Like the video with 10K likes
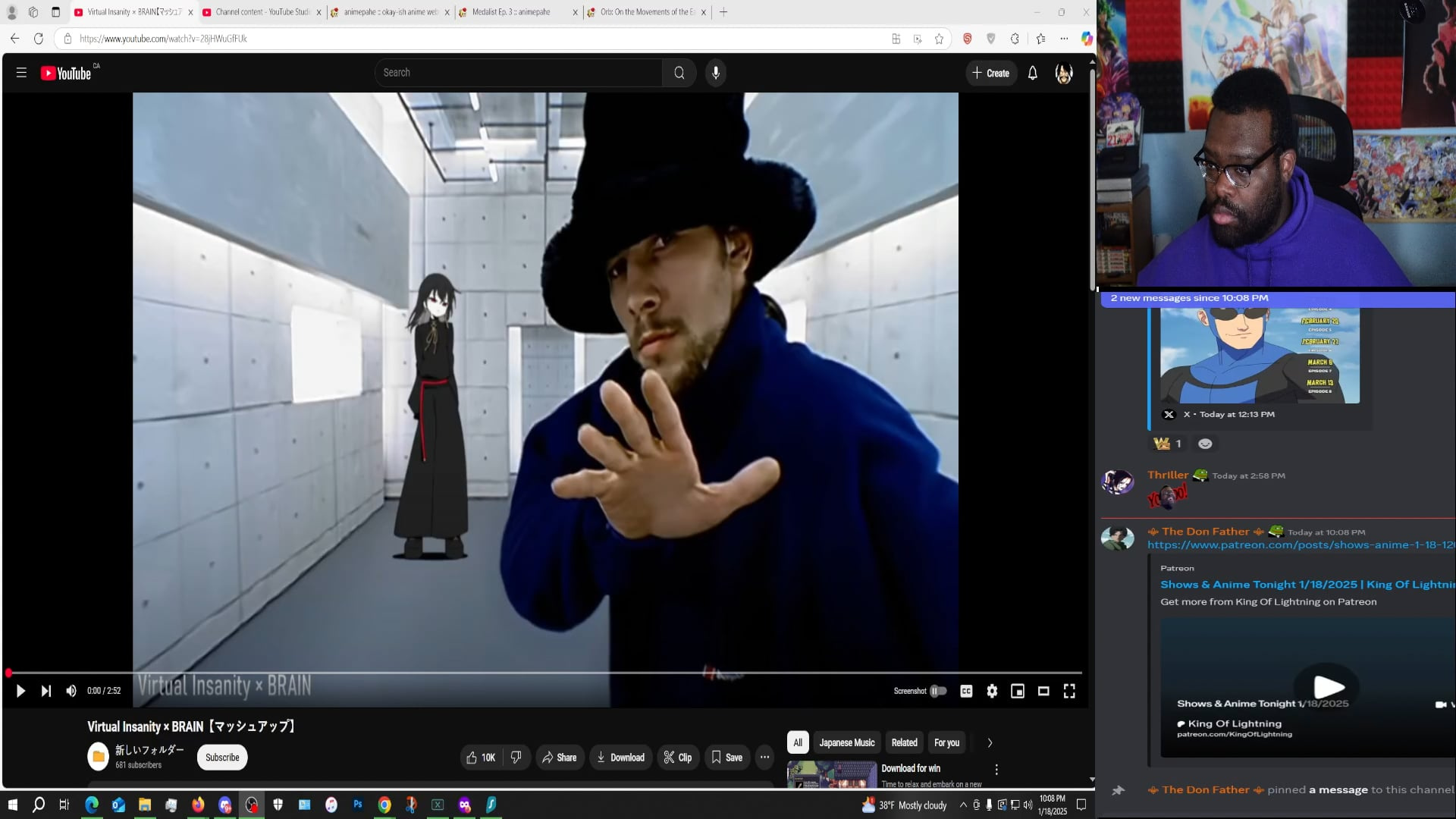1456x819 pixels. click(480, 758)
